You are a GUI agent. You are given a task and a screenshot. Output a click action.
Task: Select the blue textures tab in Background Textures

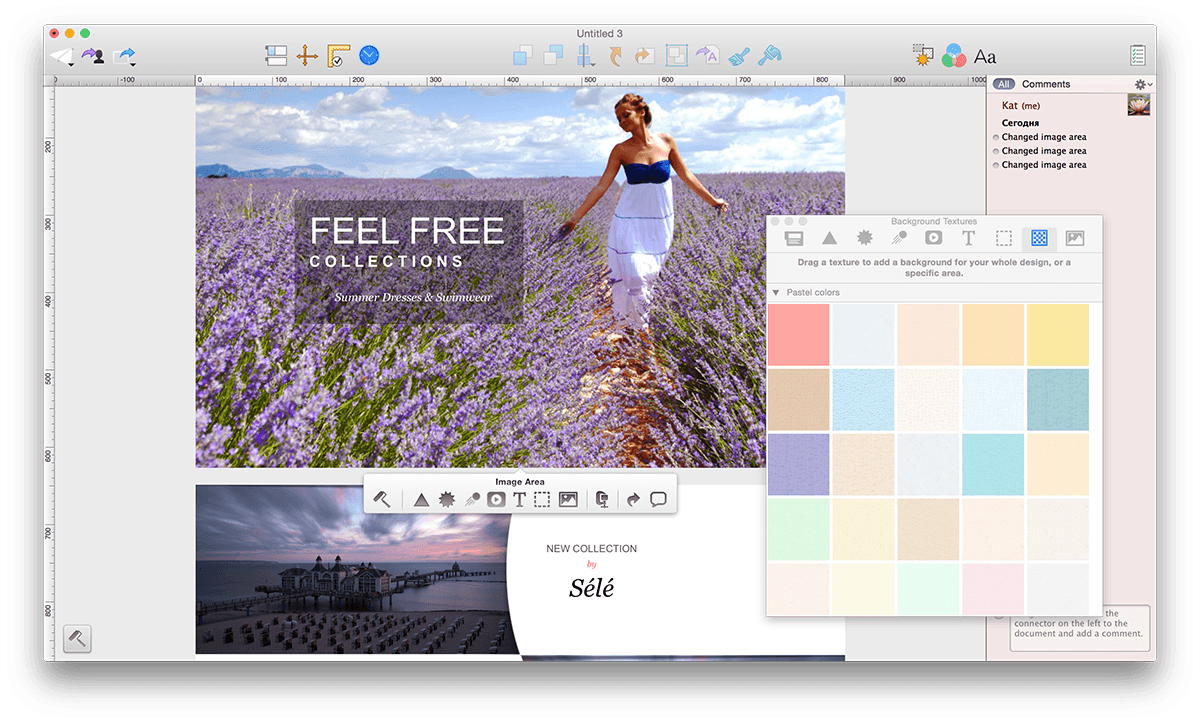point(1039,238)
